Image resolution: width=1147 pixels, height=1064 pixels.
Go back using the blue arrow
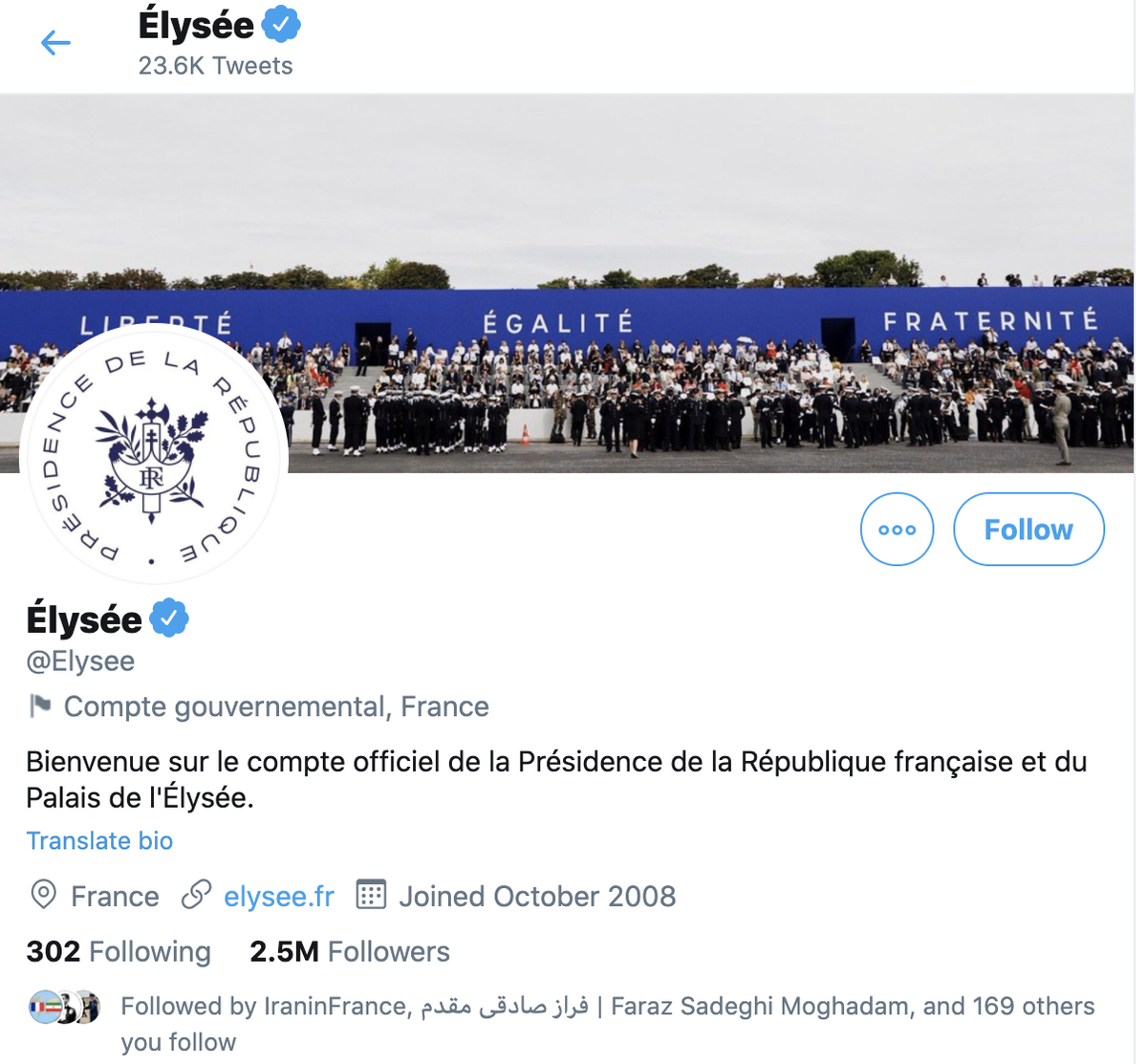(55, 43)
